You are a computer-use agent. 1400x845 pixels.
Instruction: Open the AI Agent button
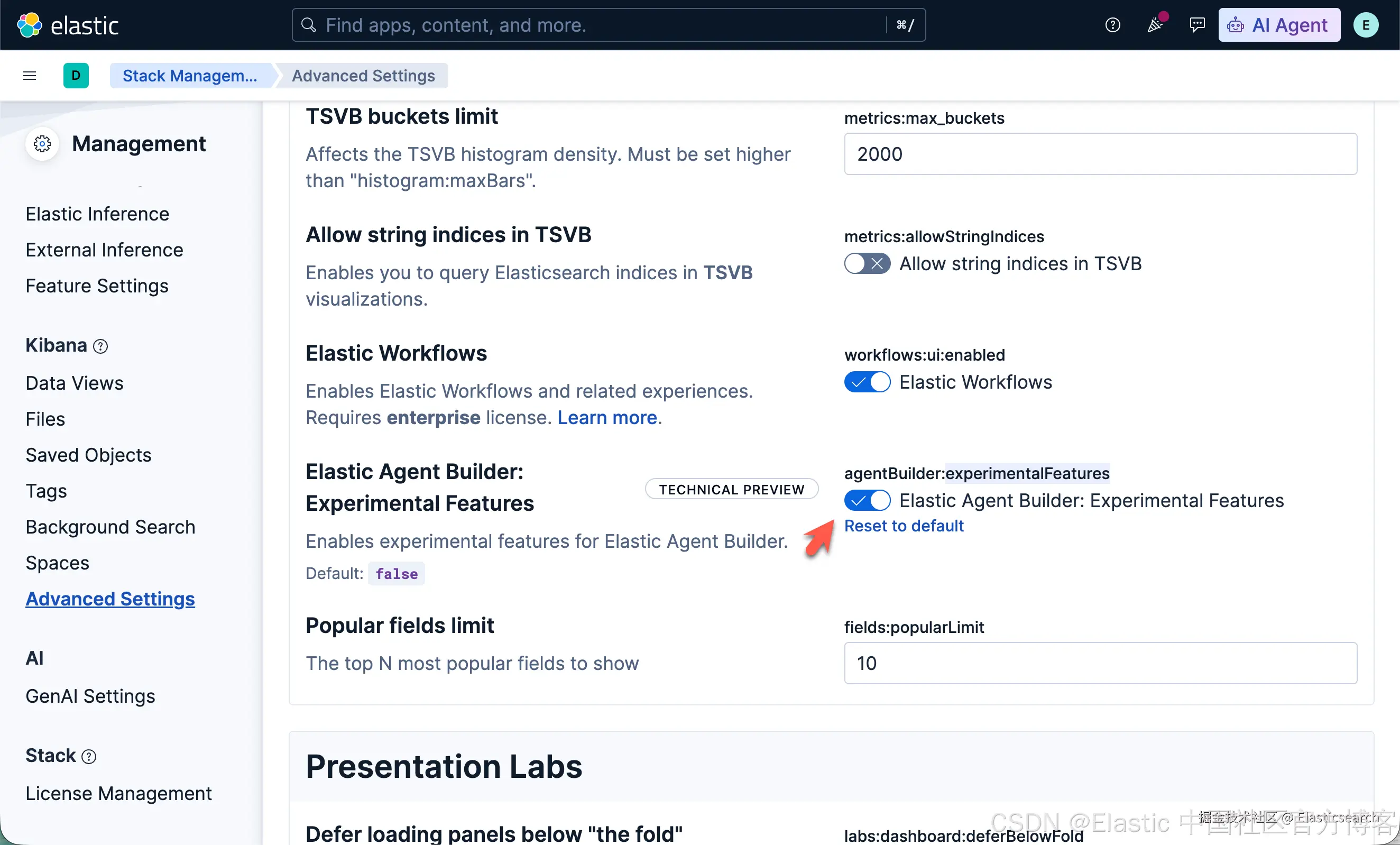coord(1279,25)
